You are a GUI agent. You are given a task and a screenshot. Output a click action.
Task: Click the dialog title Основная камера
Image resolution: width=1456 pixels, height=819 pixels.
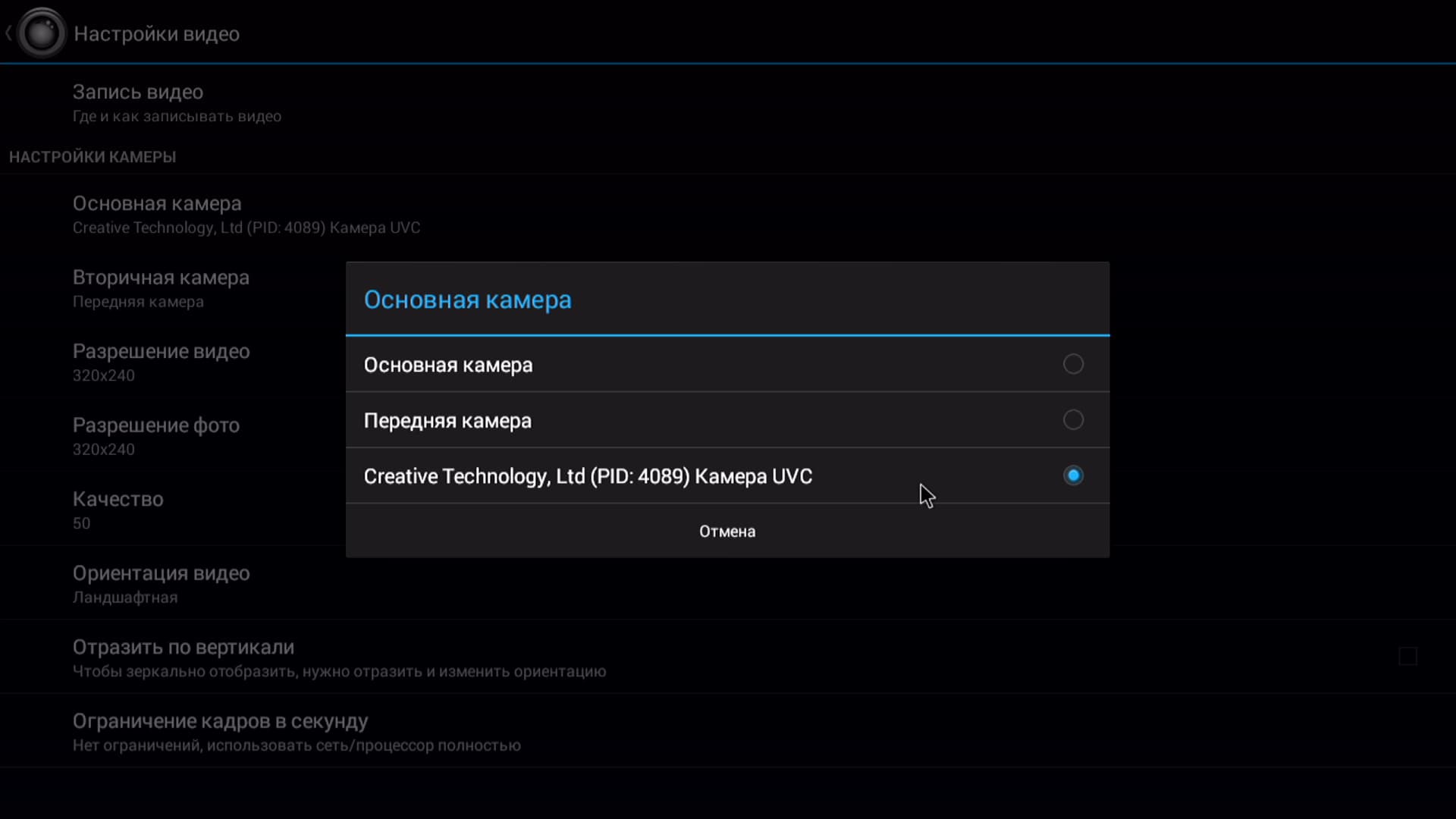click(x=467, y=300)
